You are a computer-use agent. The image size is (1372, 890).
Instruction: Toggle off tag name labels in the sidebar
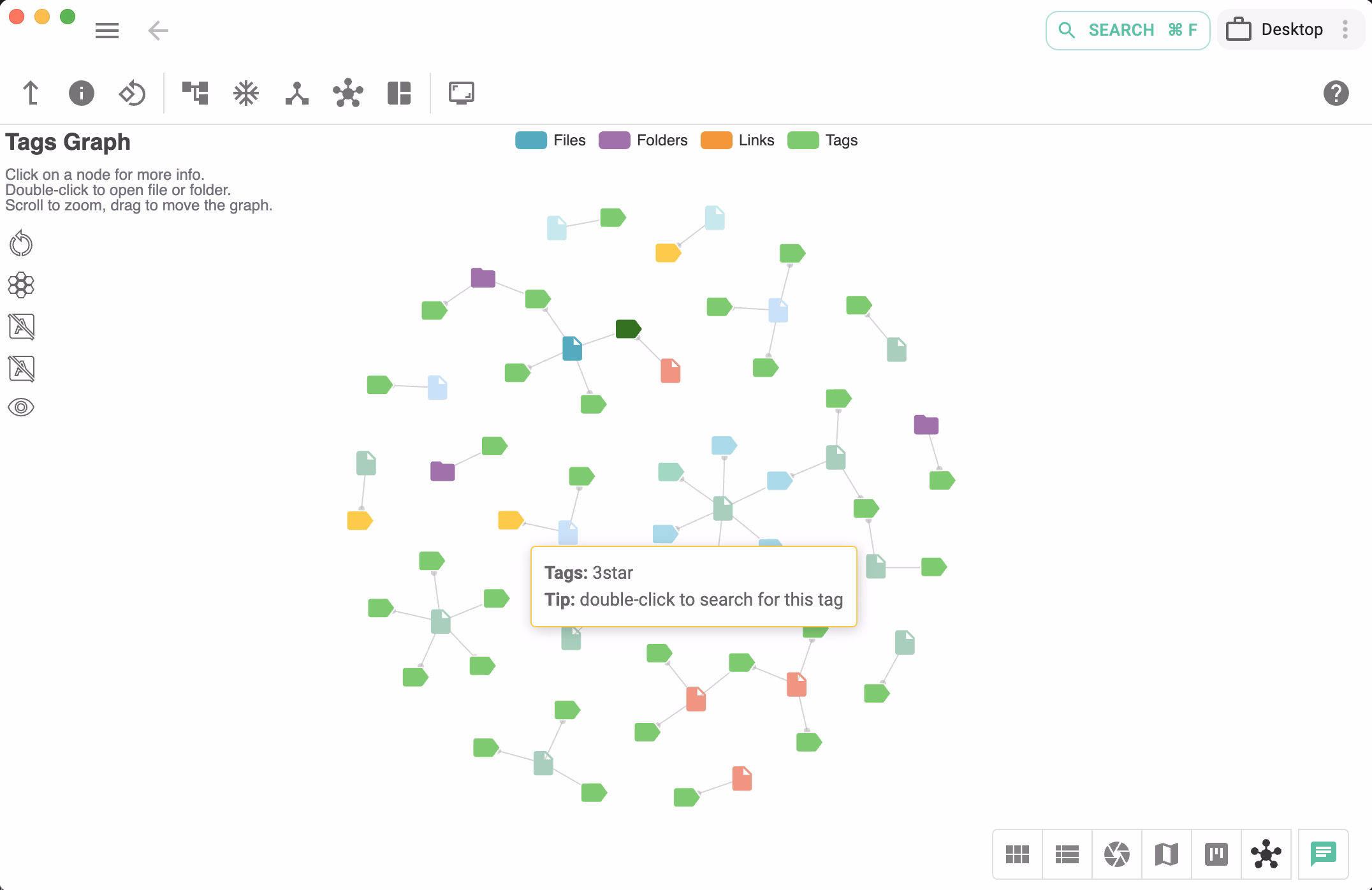pos(21,368)
